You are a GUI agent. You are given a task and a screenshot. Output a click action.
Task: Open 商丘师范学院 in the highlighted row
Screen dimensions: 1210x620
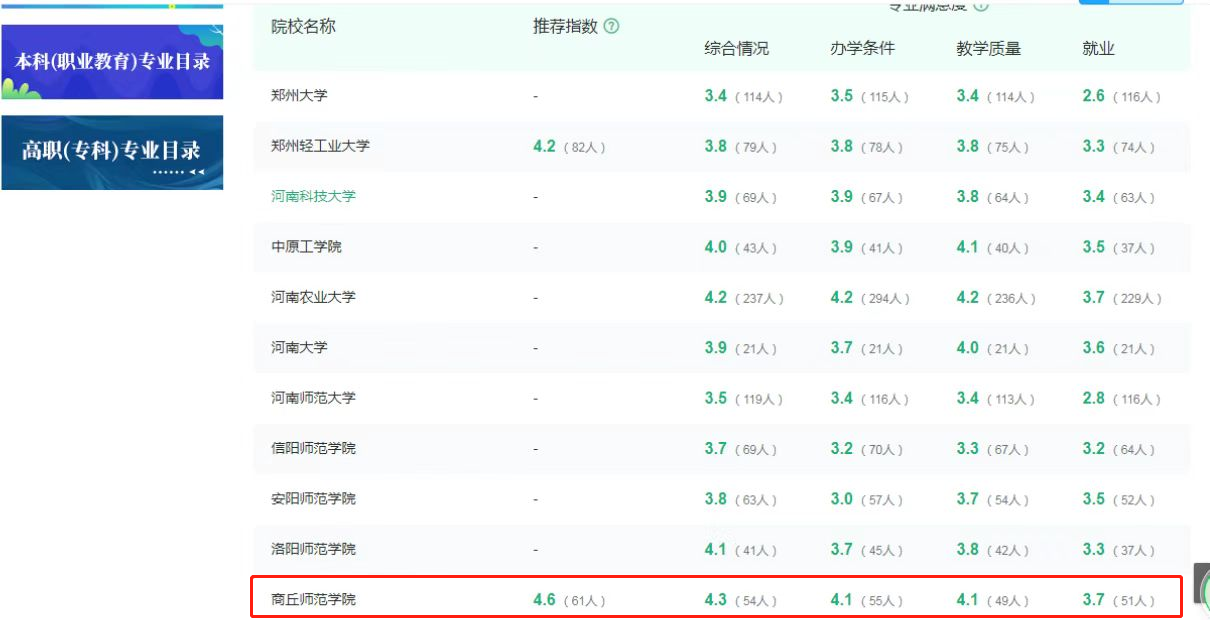313,600
